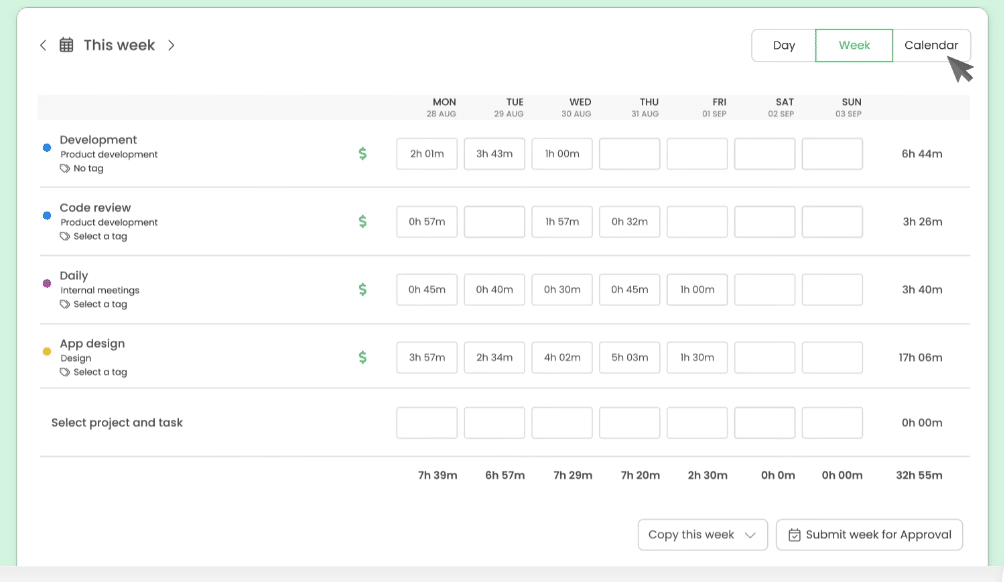Click empty Sunday field in new row
1004x582 pixels.
click(x=832, y=423)
